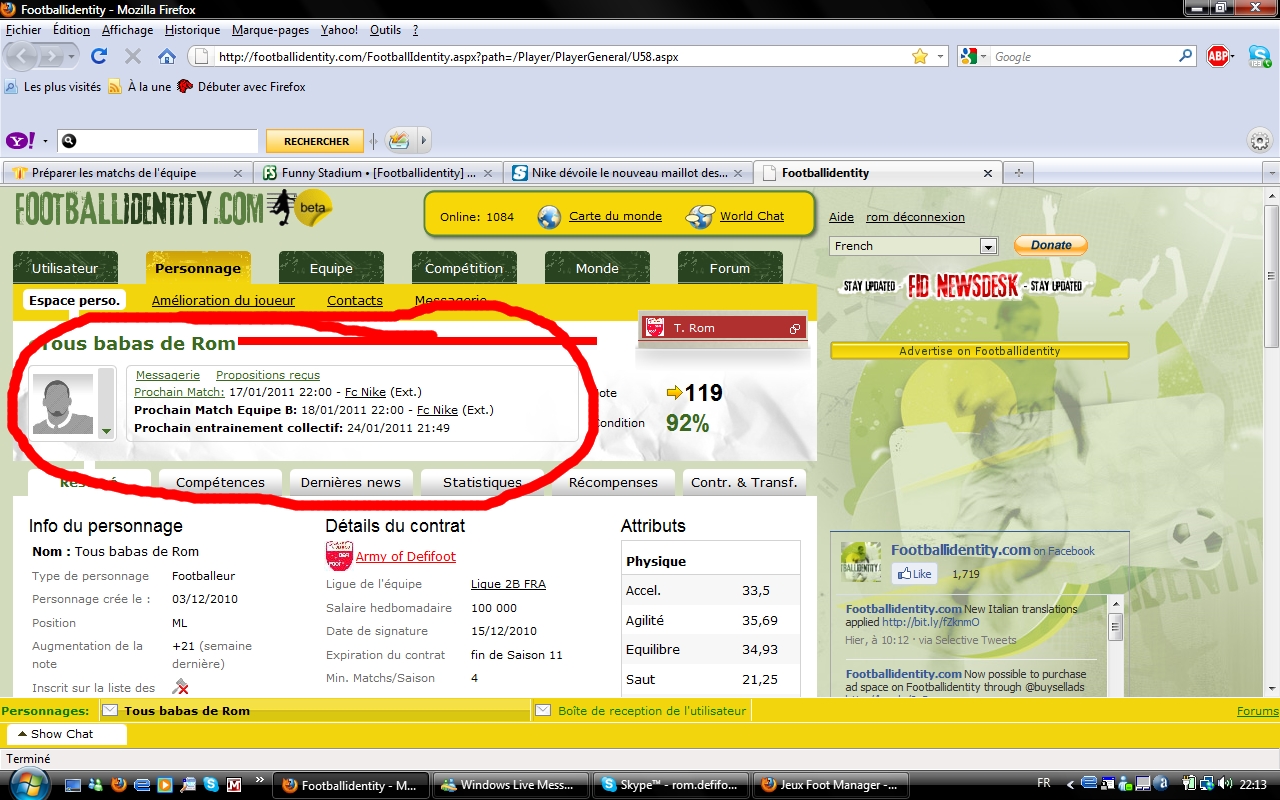Open the Propositions reçus link

pos(268,375)
